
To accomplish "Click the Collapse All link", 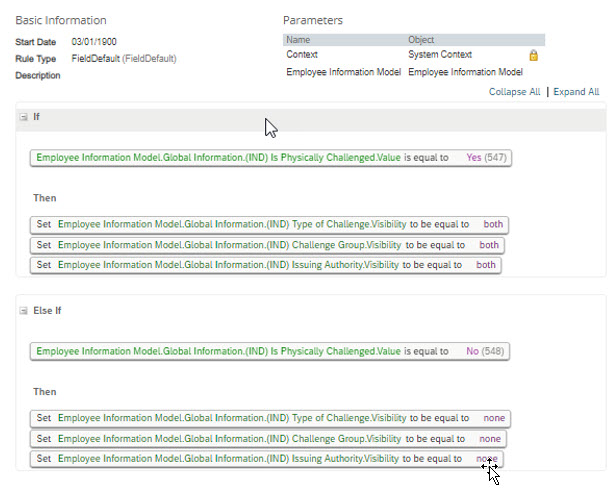I will (x=514, y=92).
